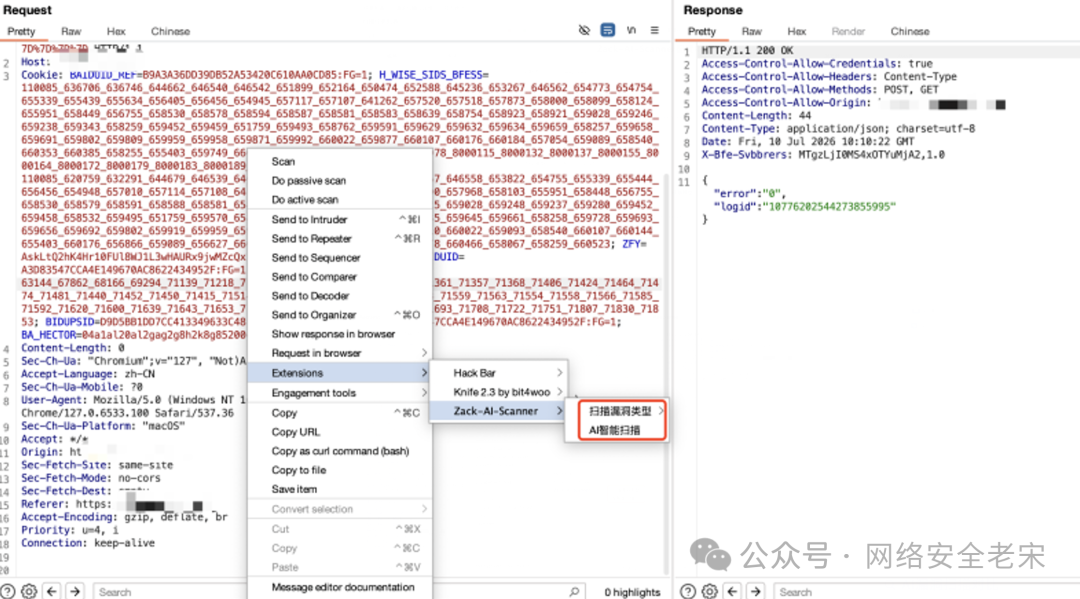
Task: Expand the Hack Bar extension submenu
Action: (x=498, y=372)
